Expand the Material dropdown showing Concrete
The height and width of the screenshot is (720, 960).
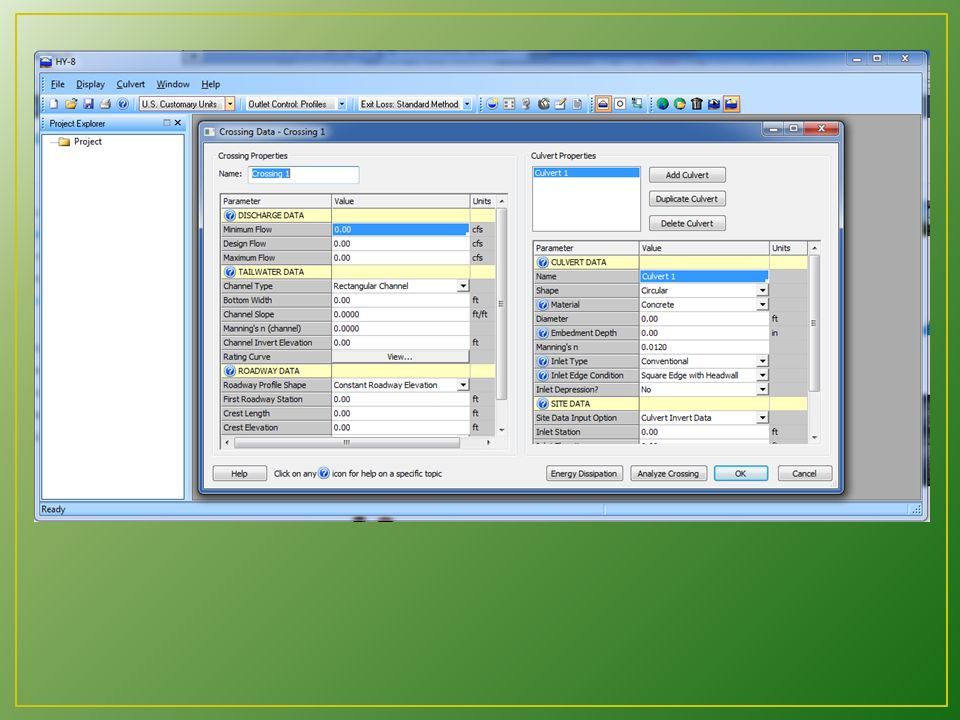pos(762,305)
